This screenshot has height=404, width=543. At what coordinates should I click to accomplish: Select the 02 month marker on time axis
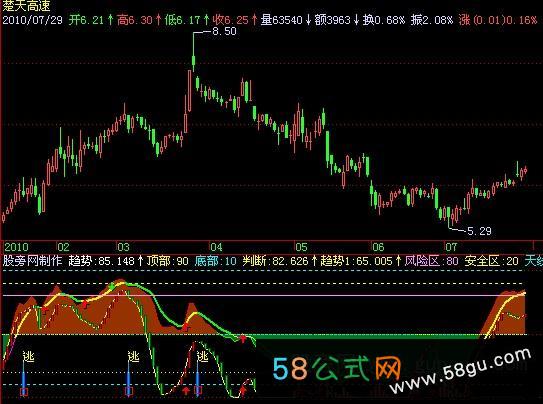(x=63, y=247)
